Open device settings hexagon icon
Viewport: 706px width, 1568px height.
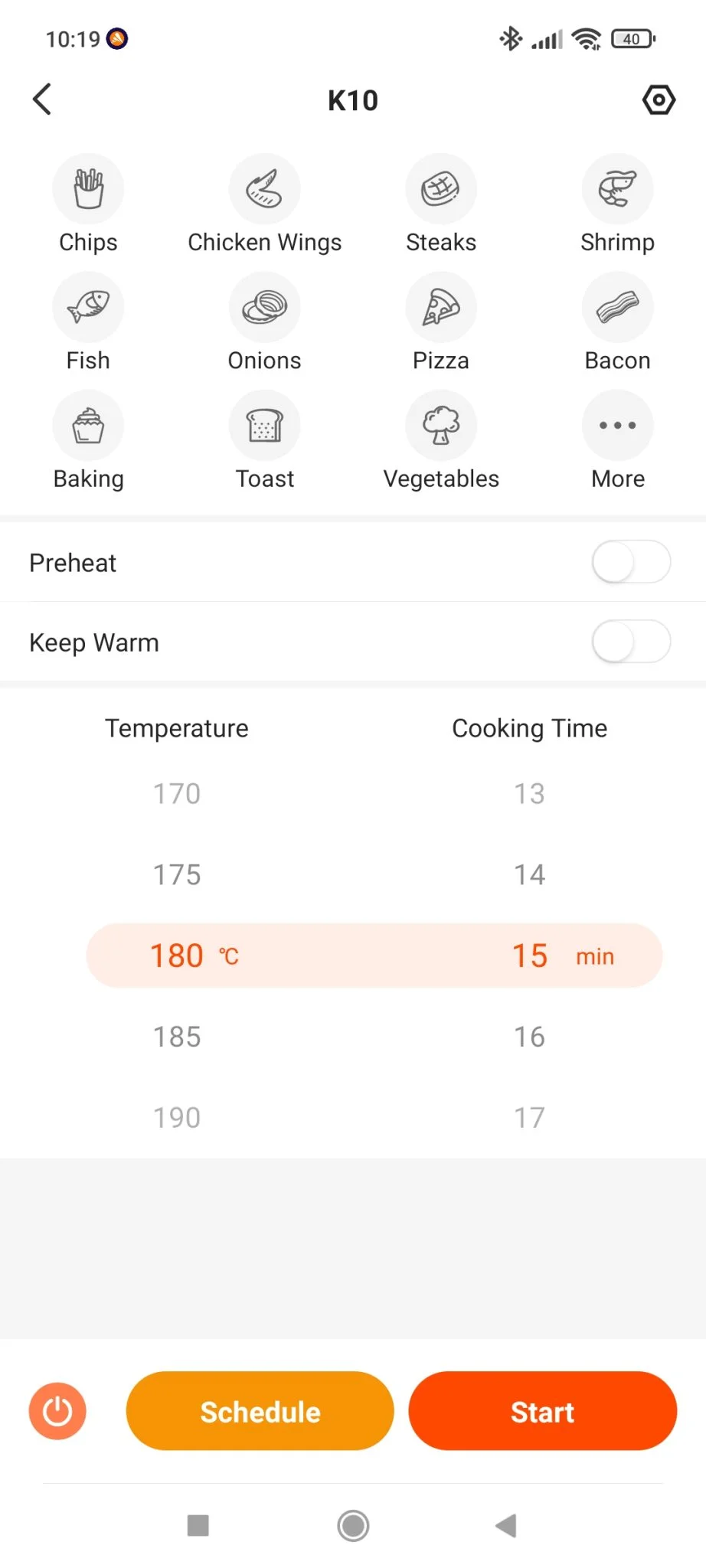(659, 100)
